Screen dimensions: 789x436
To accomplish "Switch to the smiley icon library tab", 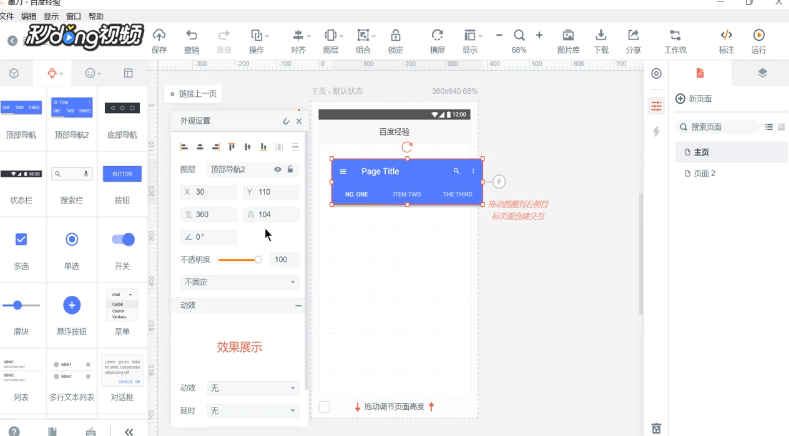I will (90, 74).
